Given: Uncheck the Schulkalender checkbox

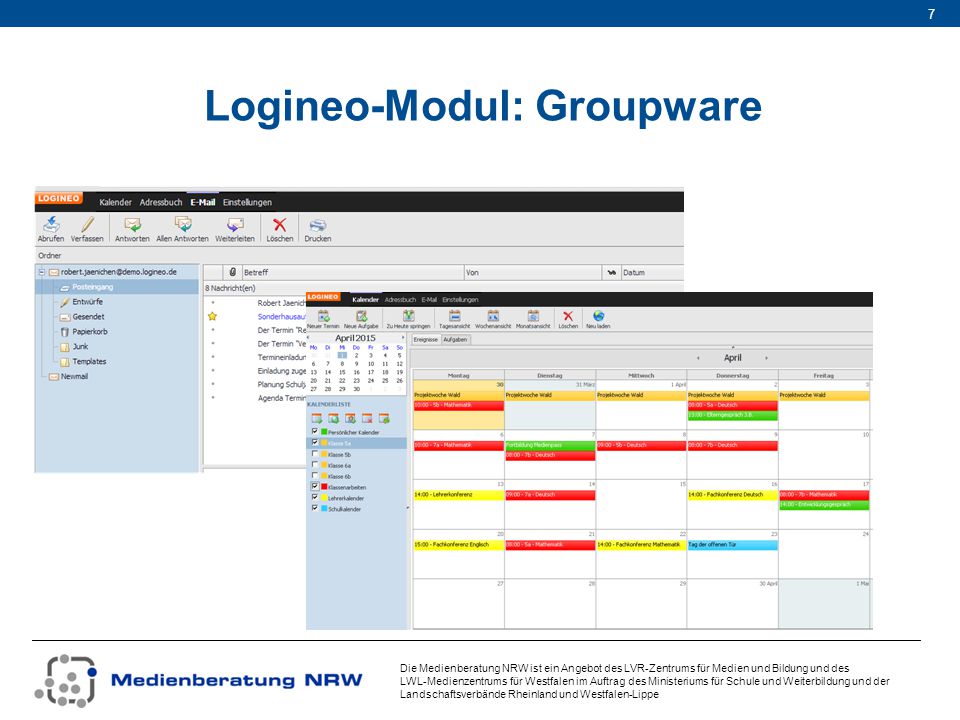Looking at the screenshot, I should [x=315, y=508].
